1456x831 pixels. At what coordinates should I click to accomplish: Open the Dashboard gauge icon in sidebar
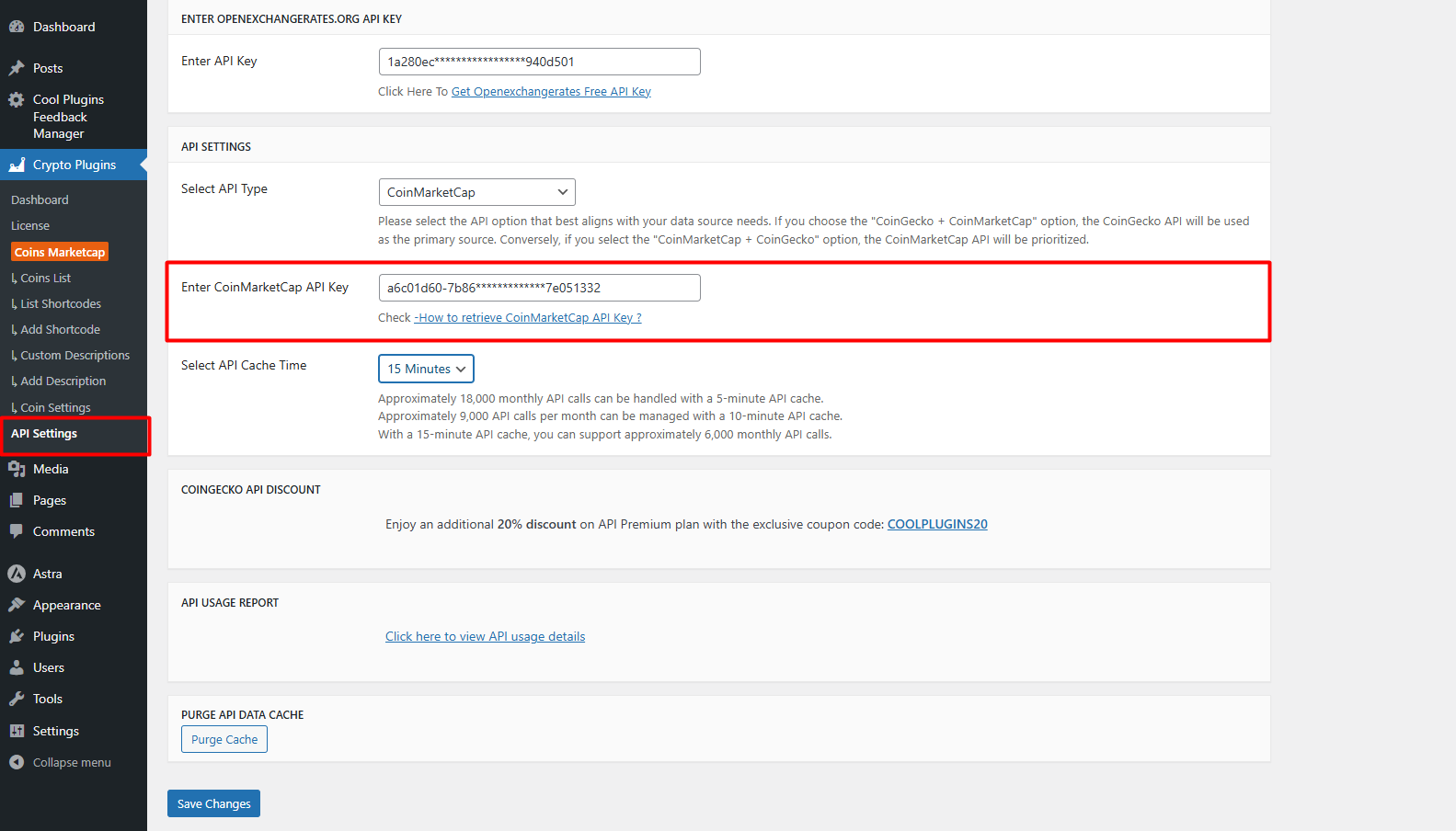coord(17,27)
